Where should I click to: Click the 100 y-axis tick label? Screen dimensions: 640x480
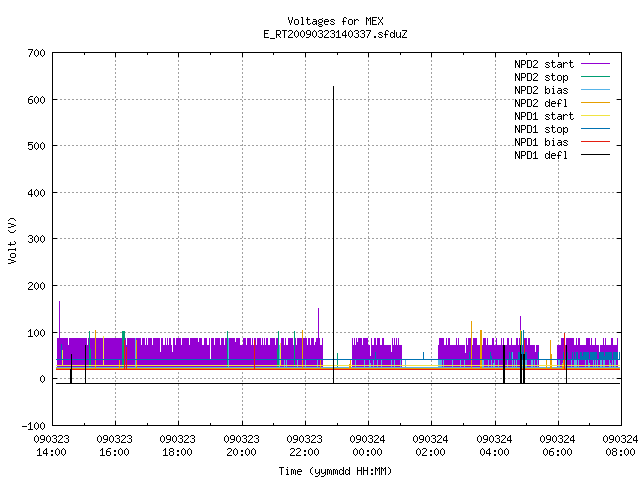pos(36,333)
